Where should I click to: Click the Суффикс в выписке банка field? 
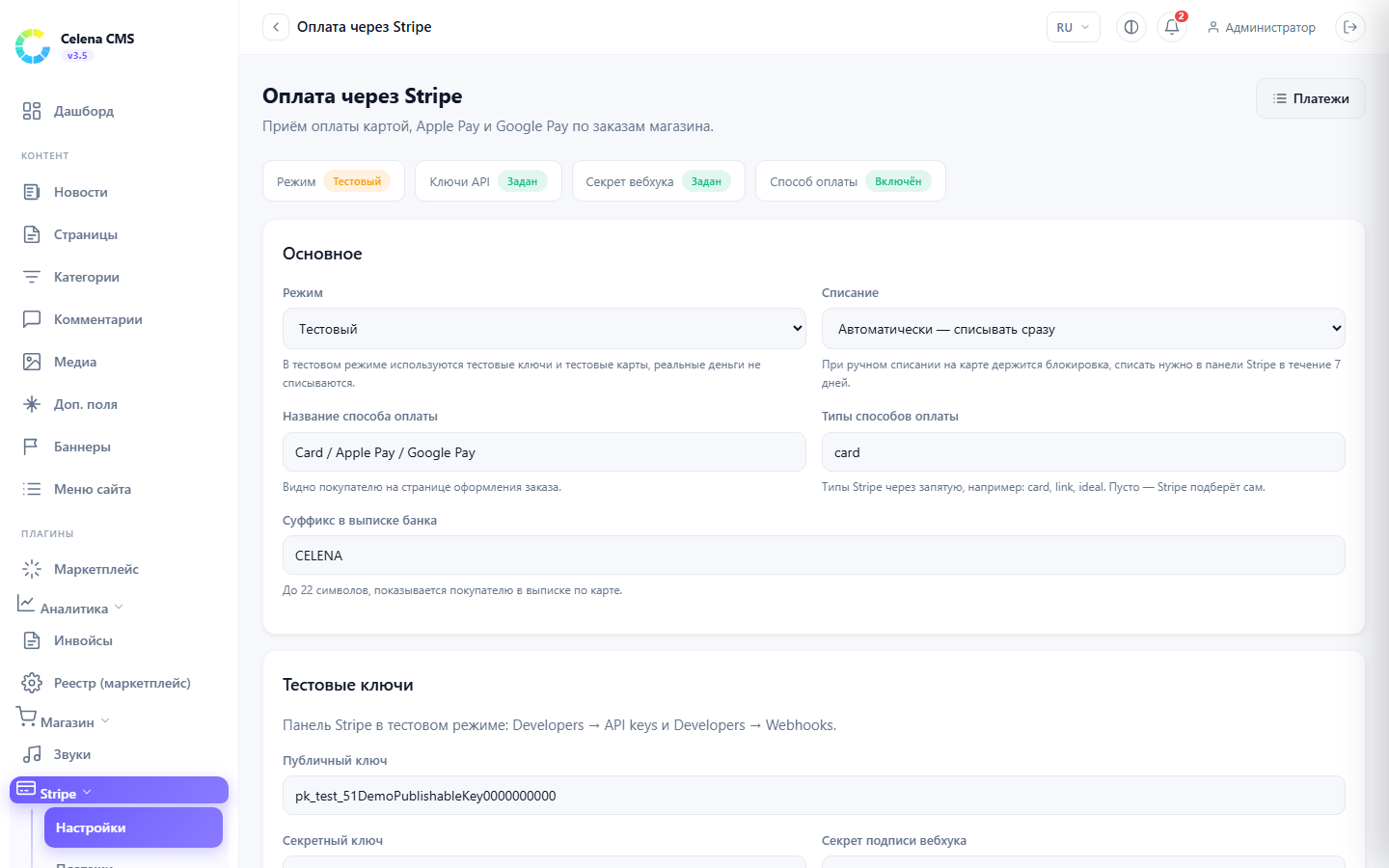point(813,556)
